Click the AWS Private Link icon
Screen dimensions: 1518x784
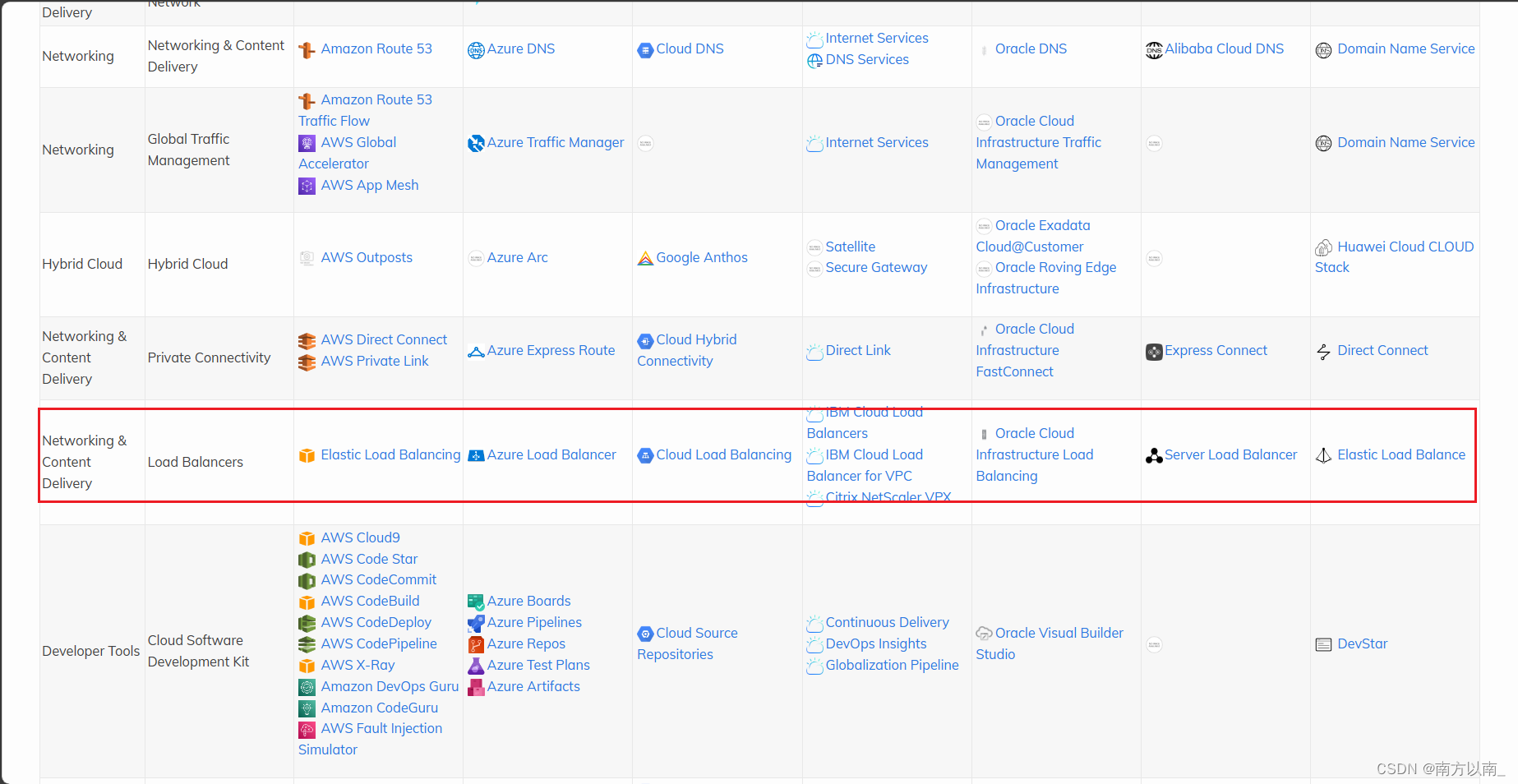(x=307, y=362)
